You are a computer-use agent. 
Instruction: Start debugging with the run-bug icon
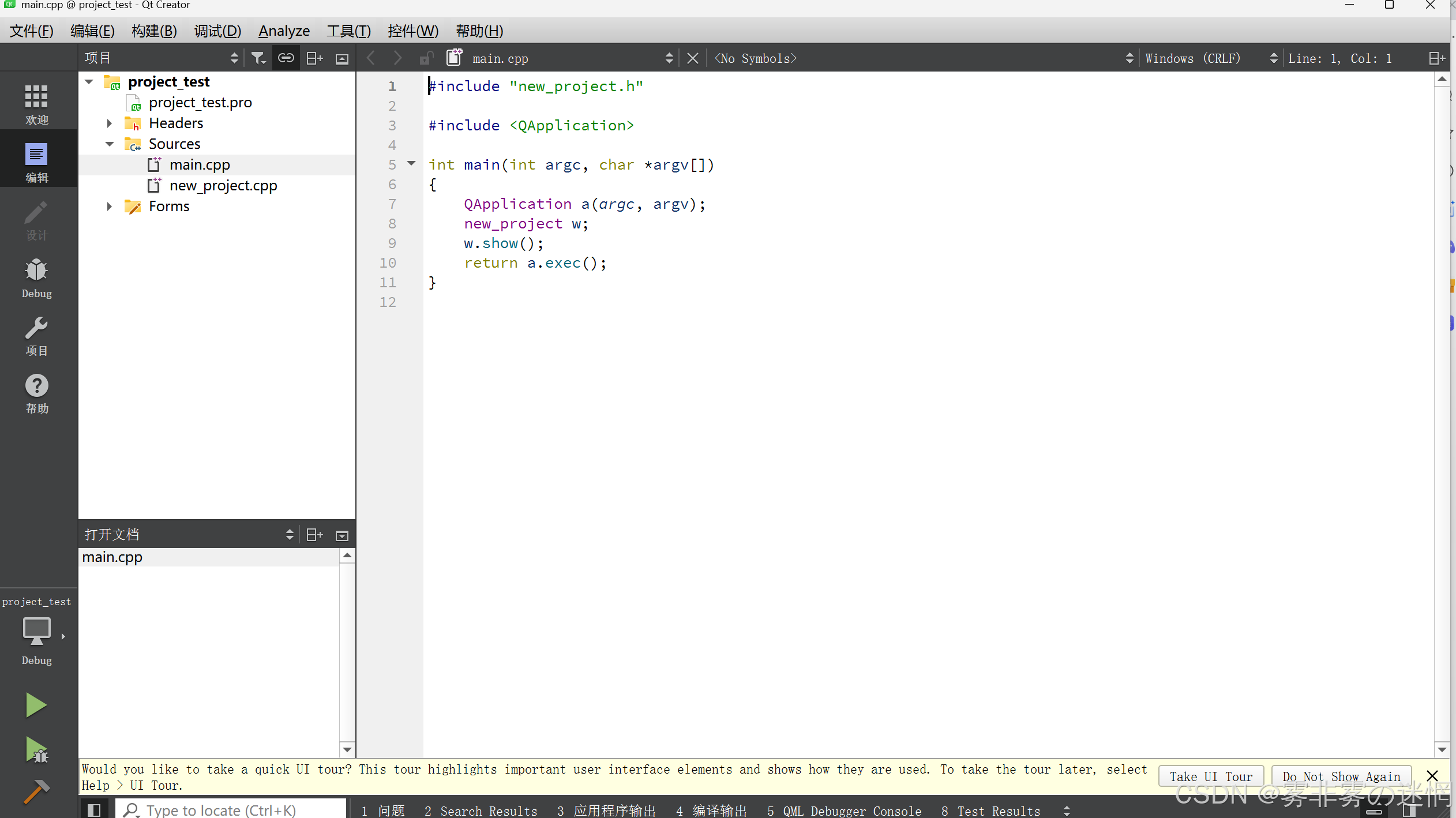coord(37,750)
